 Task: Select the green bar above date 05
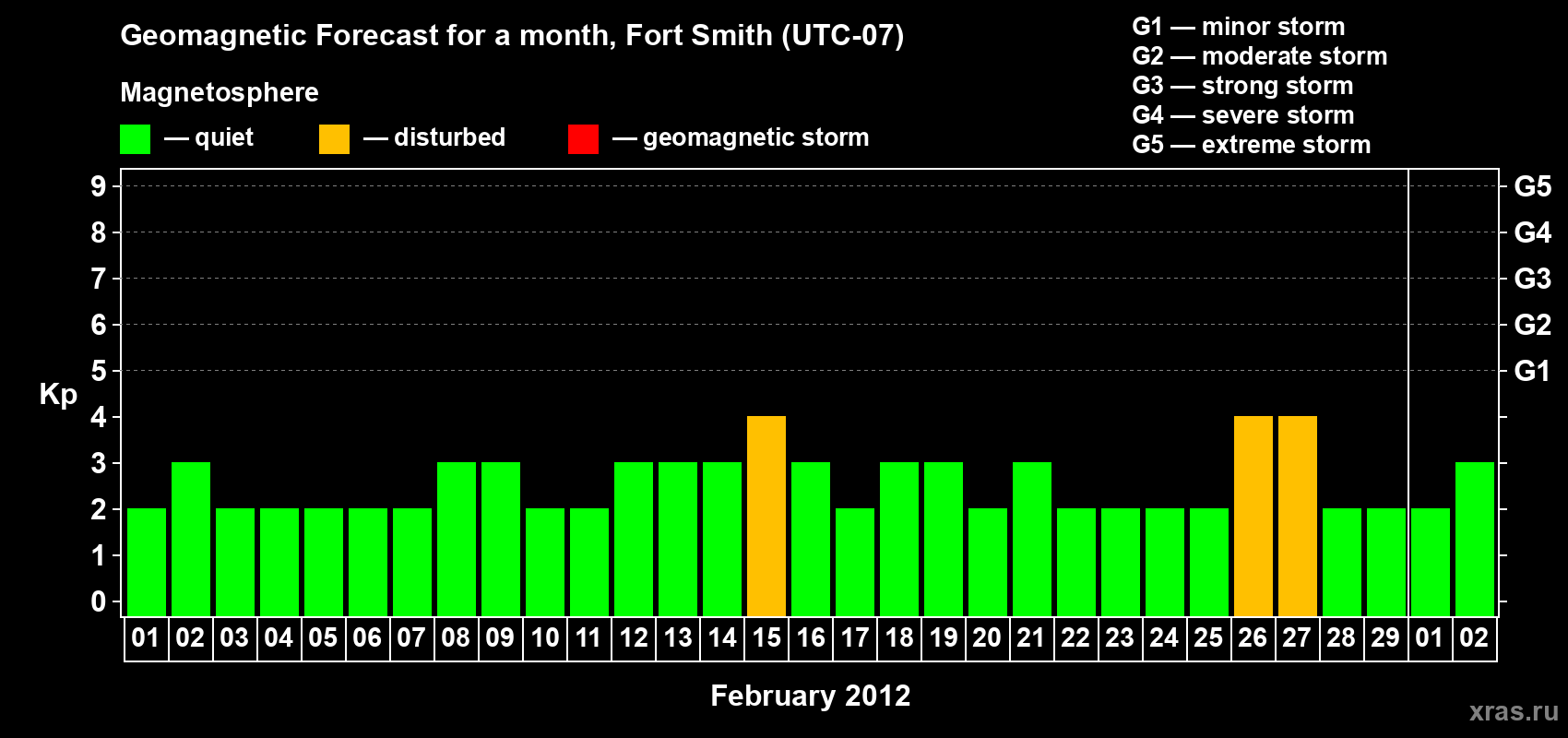coord(324,563)
